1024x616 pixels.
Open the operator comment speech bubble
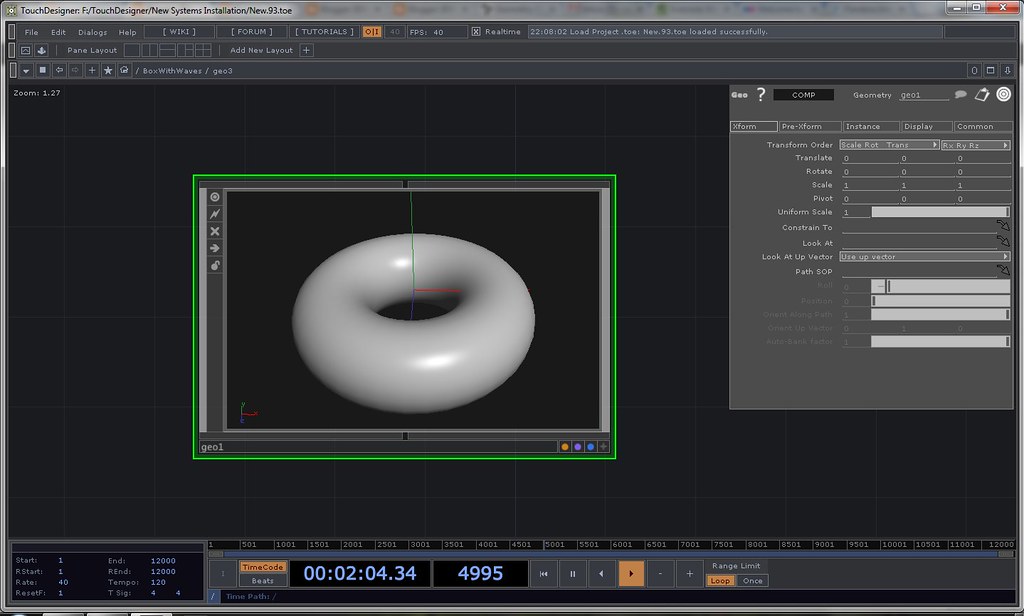[960, 95]
